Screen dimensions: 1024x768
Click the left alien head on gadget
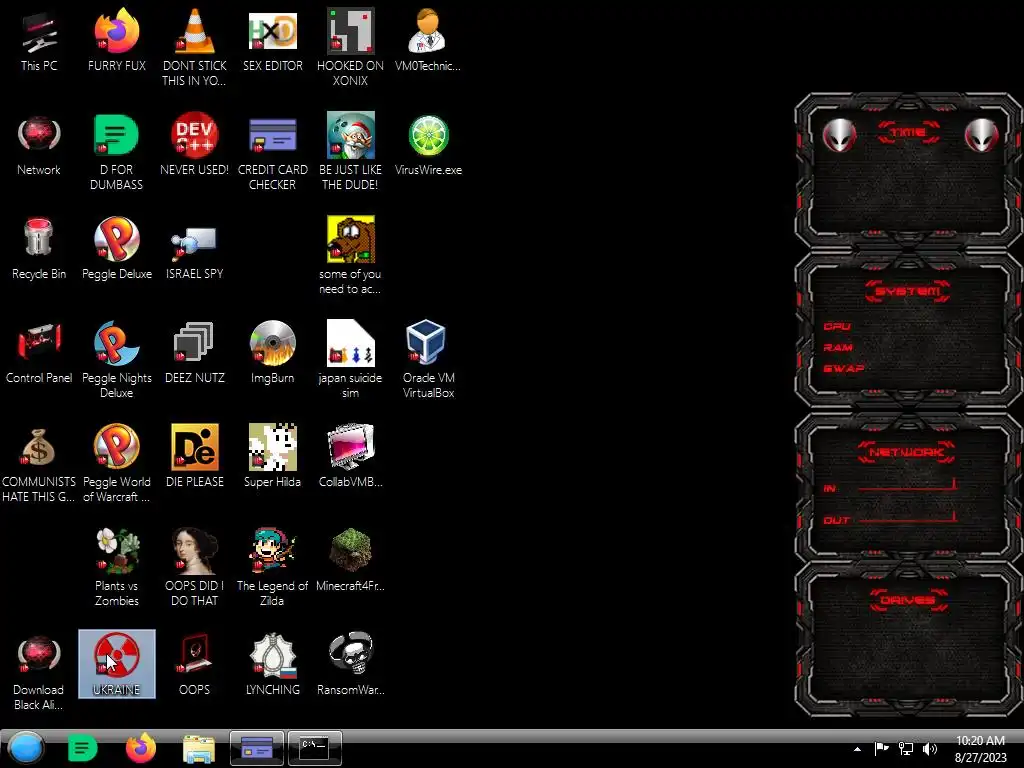839,135
